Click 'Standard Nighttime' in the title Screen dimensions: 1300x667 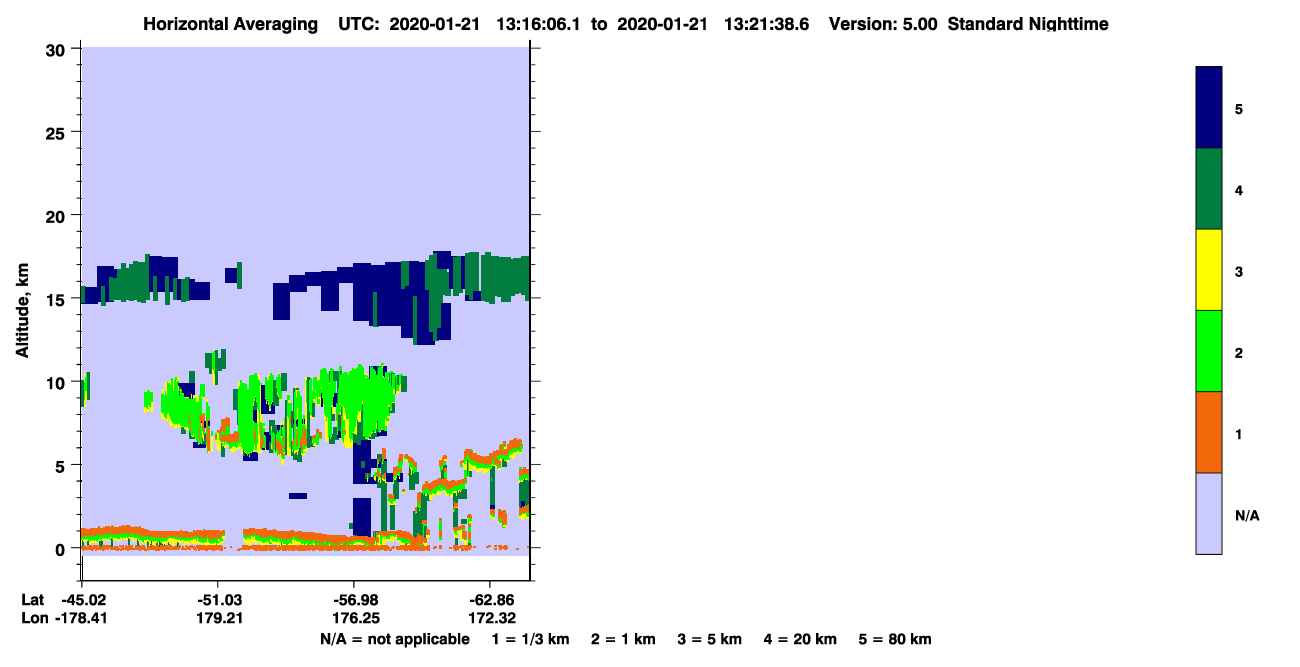coord(1028,24)
